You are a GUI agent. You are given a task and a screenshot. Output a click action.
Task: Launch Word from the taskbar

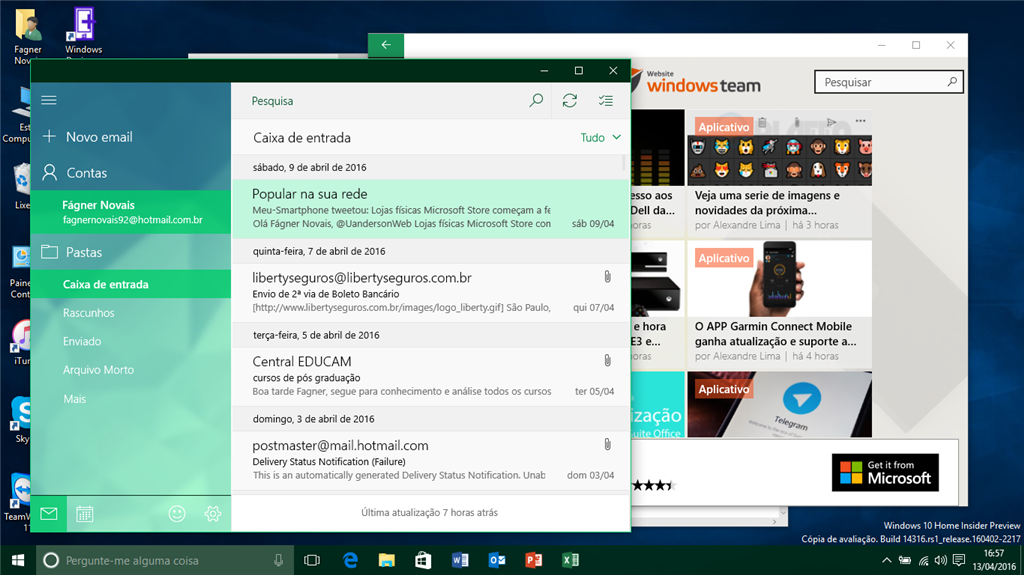tap(460, 560)
